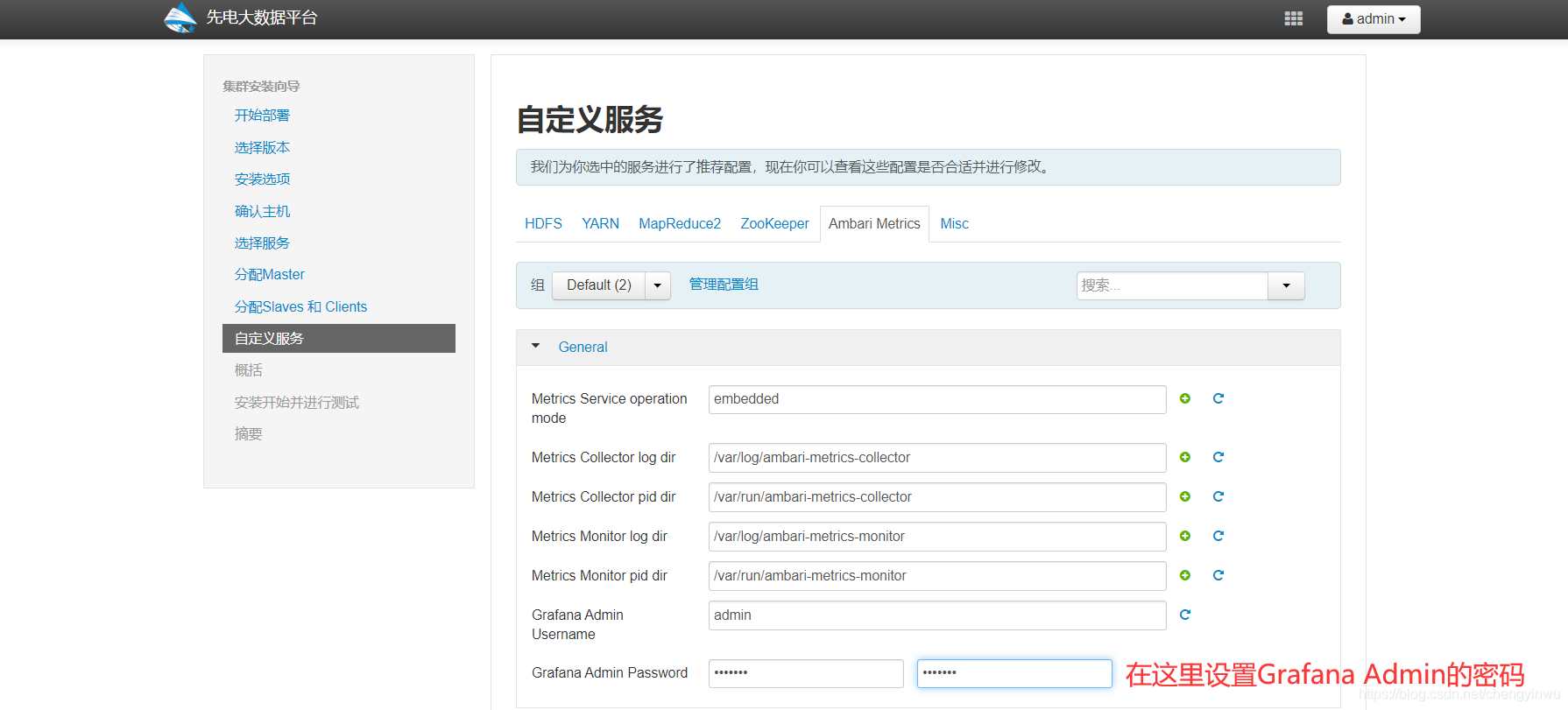Viewport: 1568px width, 710px height.
Task: Go to 确认主机 wizard step
Action: pyautogui.click(x=262, y=211)
